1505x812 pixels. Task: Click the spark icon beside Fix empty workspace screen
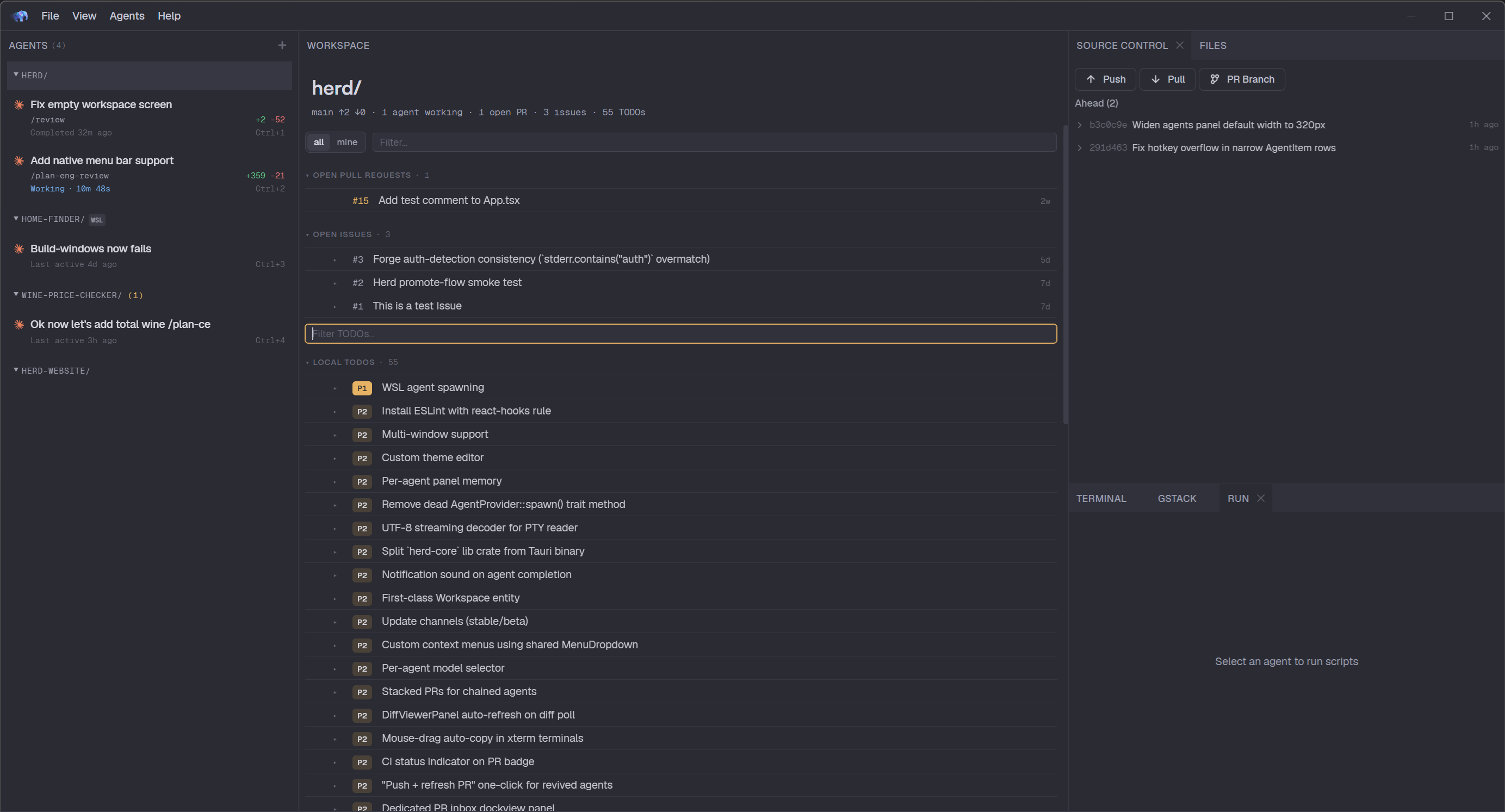tap(19, 104)
